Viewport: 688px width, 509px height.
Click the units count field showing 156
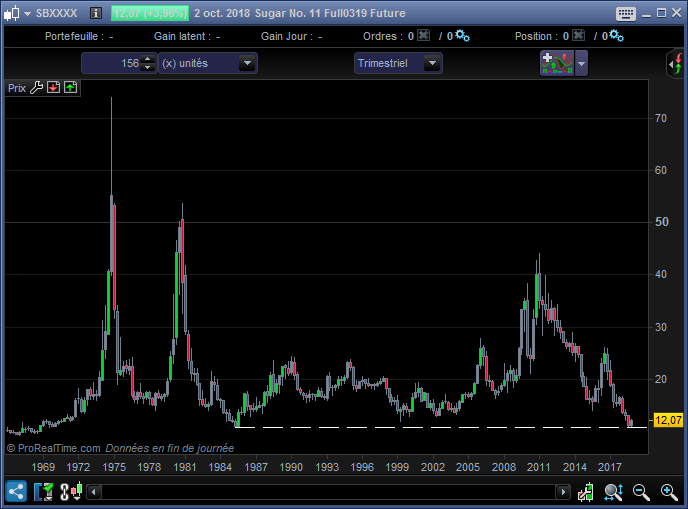(112, 63)
